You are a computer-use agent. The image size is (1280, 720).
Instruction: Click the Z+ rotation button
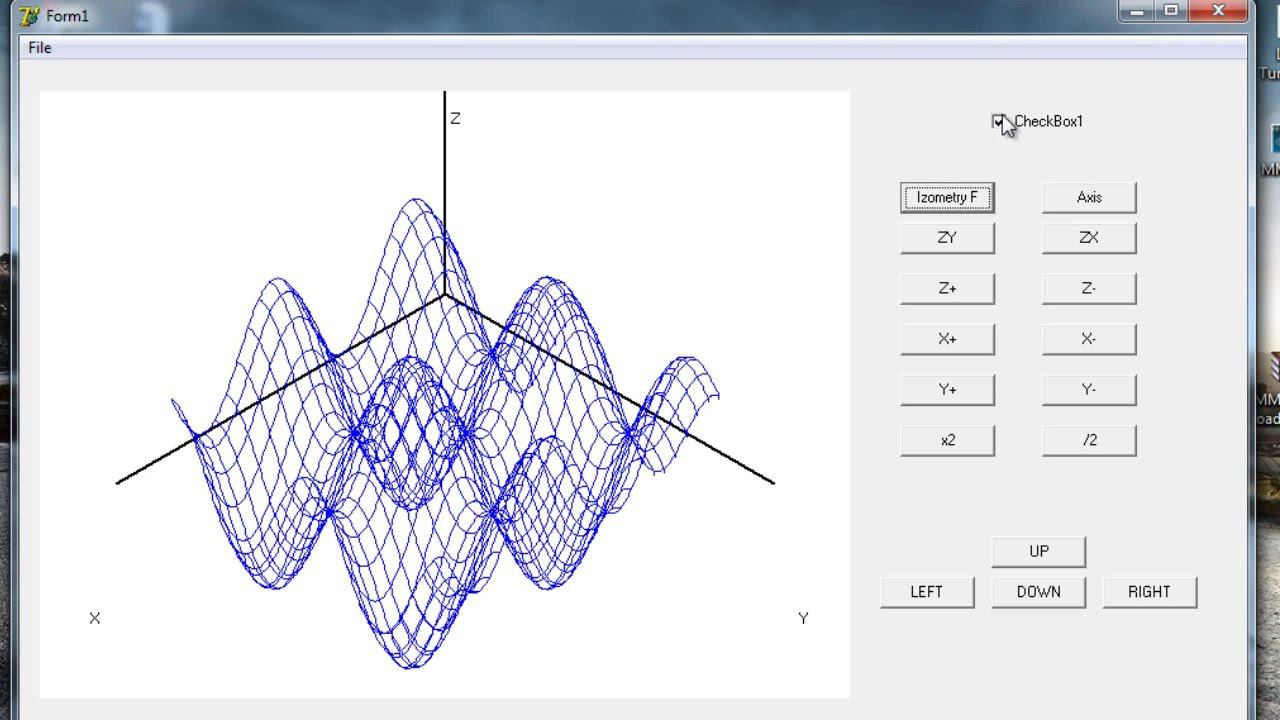pyautogui.click(x=947, y=288)
